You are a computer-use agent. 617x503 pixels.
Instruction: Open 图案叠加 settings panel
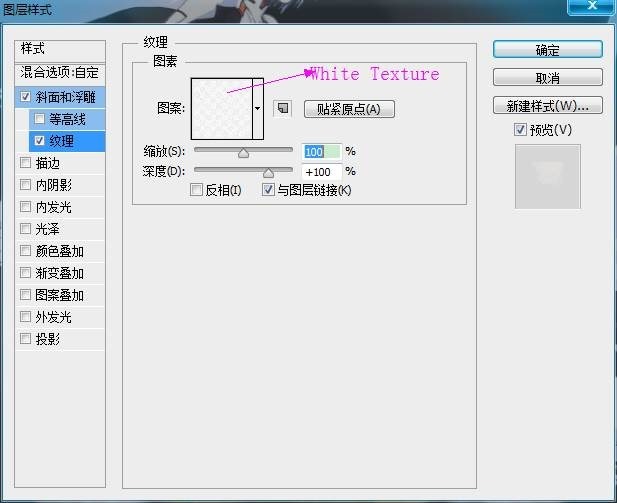[59, 295]
